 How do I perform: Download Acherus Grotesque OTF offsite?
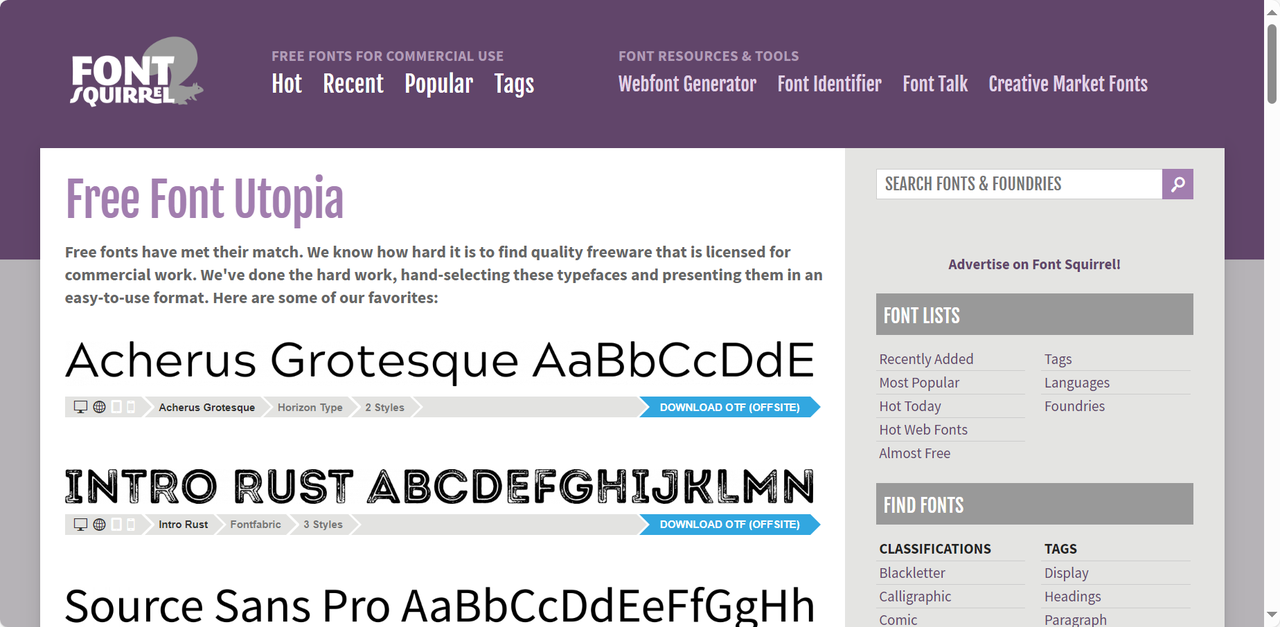pyautogui.click(x=729, y=407)
